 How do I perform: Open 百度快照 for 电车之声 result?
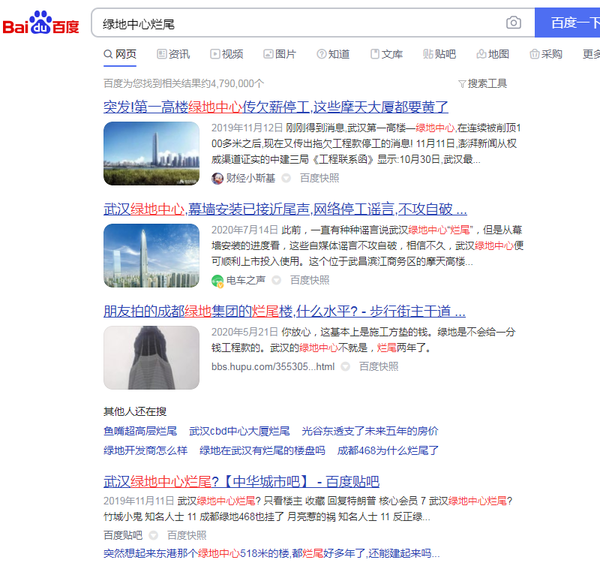(310, 281)
